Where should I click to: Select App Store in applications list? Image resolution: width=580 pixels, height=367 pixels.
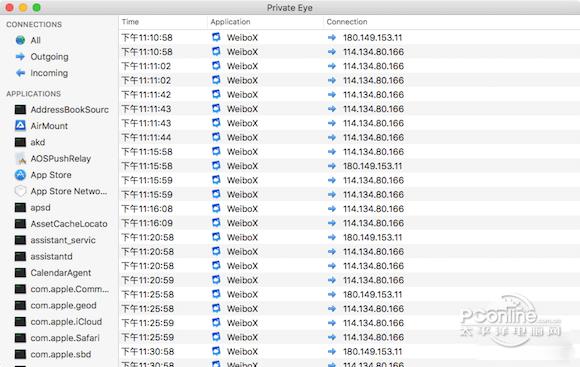coord(51,175)
